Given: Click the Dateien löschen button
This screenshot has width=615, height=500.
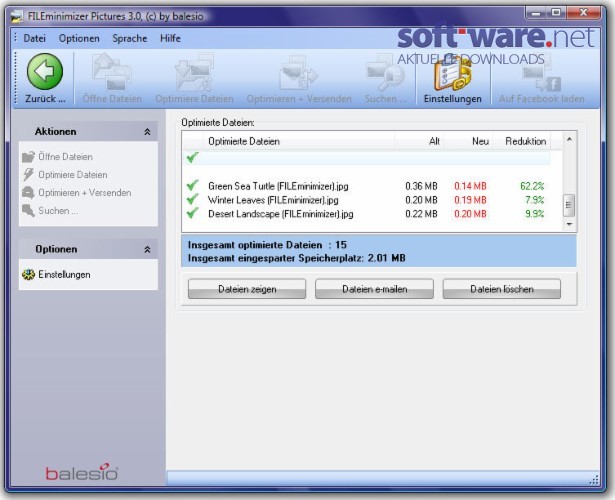Looking at the screenshot, I should (x=502, y=289).
